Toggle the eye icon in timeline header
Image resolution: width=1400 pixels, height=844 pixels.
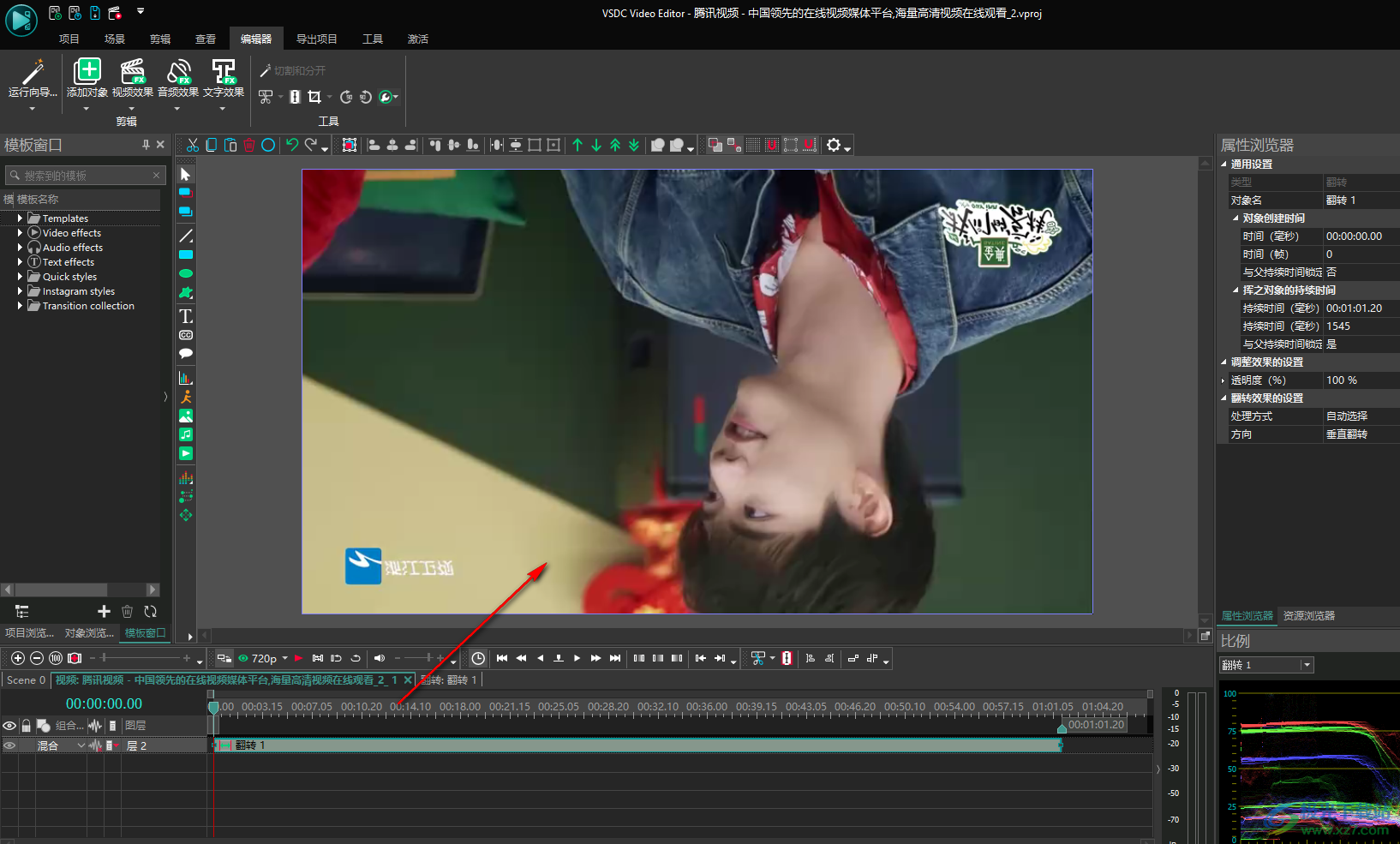tap(9, 726)
